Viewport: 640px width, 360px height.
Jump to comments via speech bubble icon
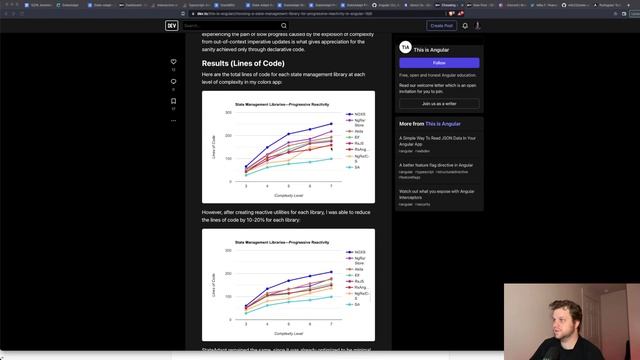(173, 82)
